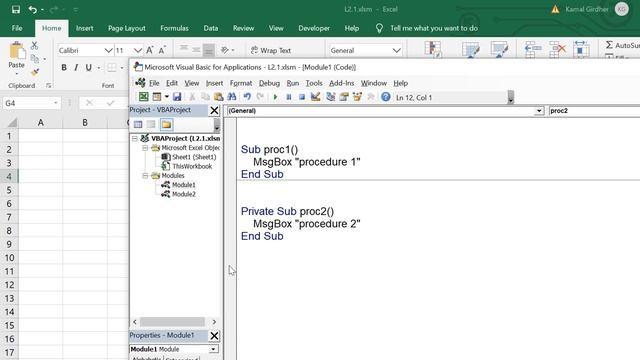Open the Format menu in VBA editor
This screenshot has height=360, width=640.
pyautogui.click(x=241, y=83)
